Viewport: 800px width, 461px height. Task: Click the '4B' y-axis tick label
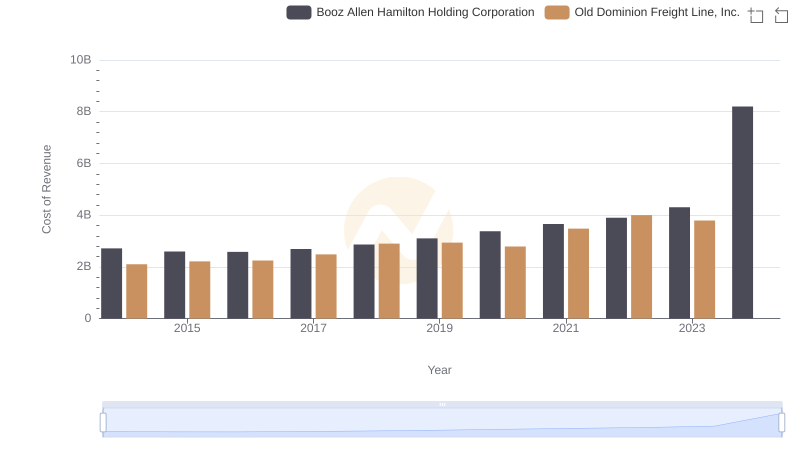click(x=84, y=215)
